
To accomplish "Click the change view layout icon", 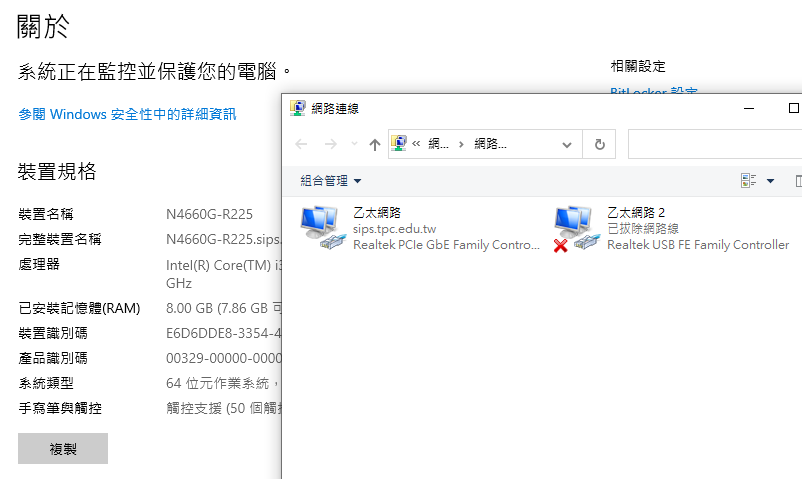I will 748,181.
